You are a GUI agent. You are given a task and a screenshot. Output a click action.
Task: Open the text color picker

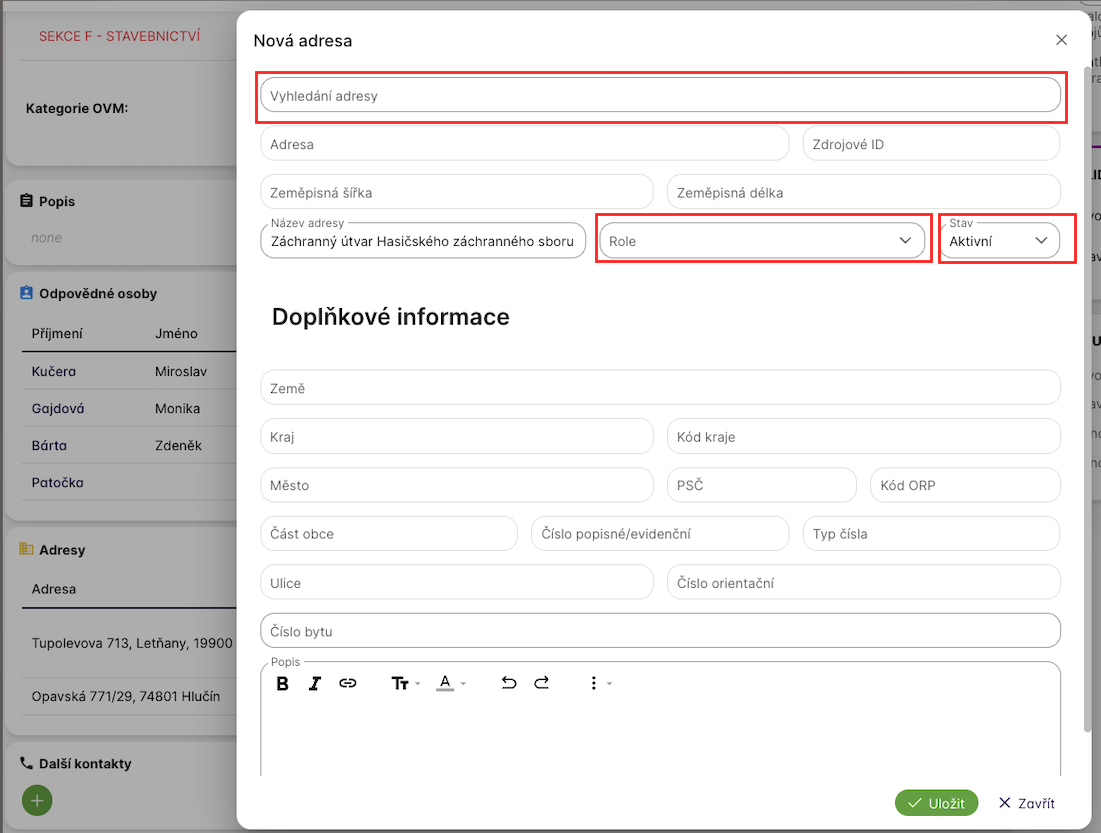451,683
